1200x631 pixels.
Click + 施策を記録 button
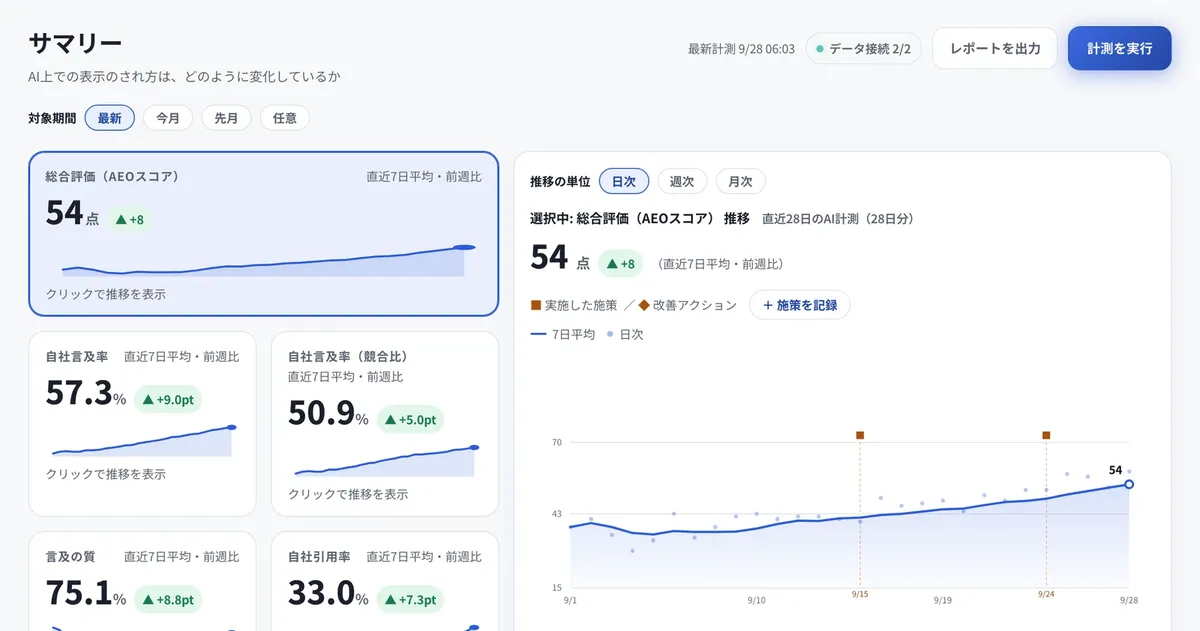click(800, 305)
